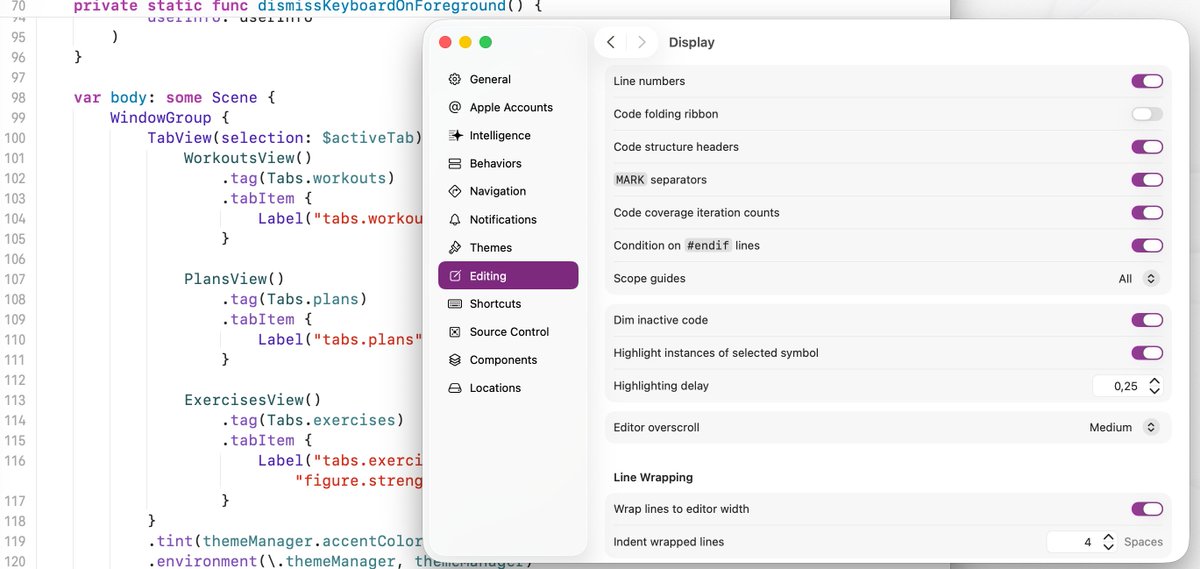This screenshot has height=569, width=1200.
Task: Click the Notifications bell icon
Action: (x=455, y=219)
